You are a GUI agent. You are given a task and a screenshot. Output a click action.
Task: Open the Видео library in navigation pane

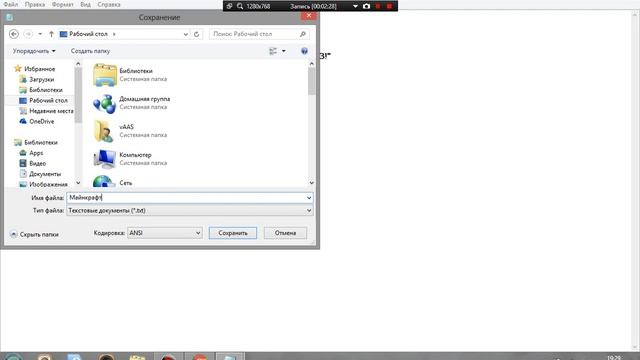point(37,163)
